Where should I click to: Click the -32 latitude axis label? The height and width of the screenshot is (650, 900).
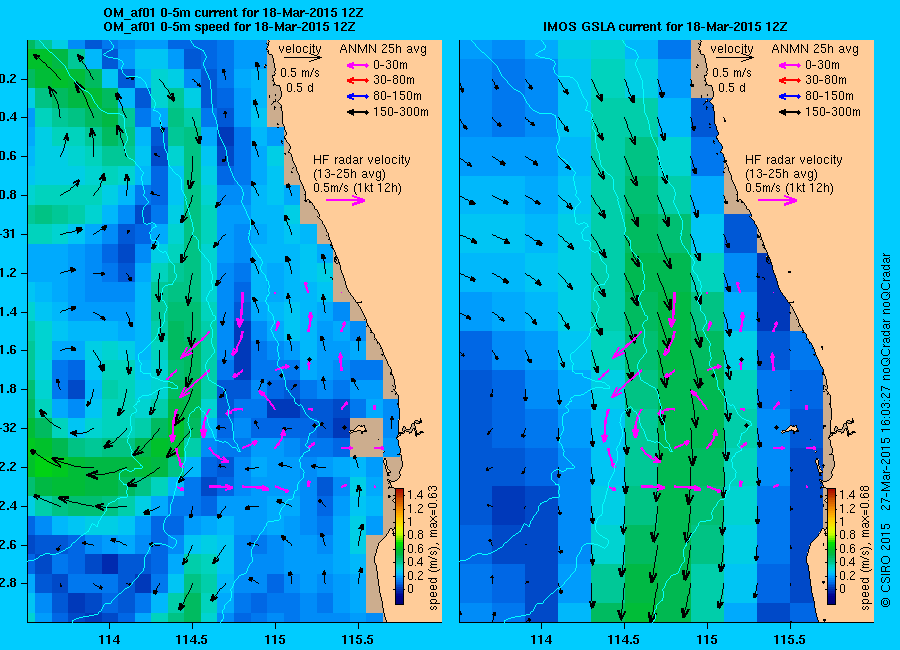tap(8, 428)
